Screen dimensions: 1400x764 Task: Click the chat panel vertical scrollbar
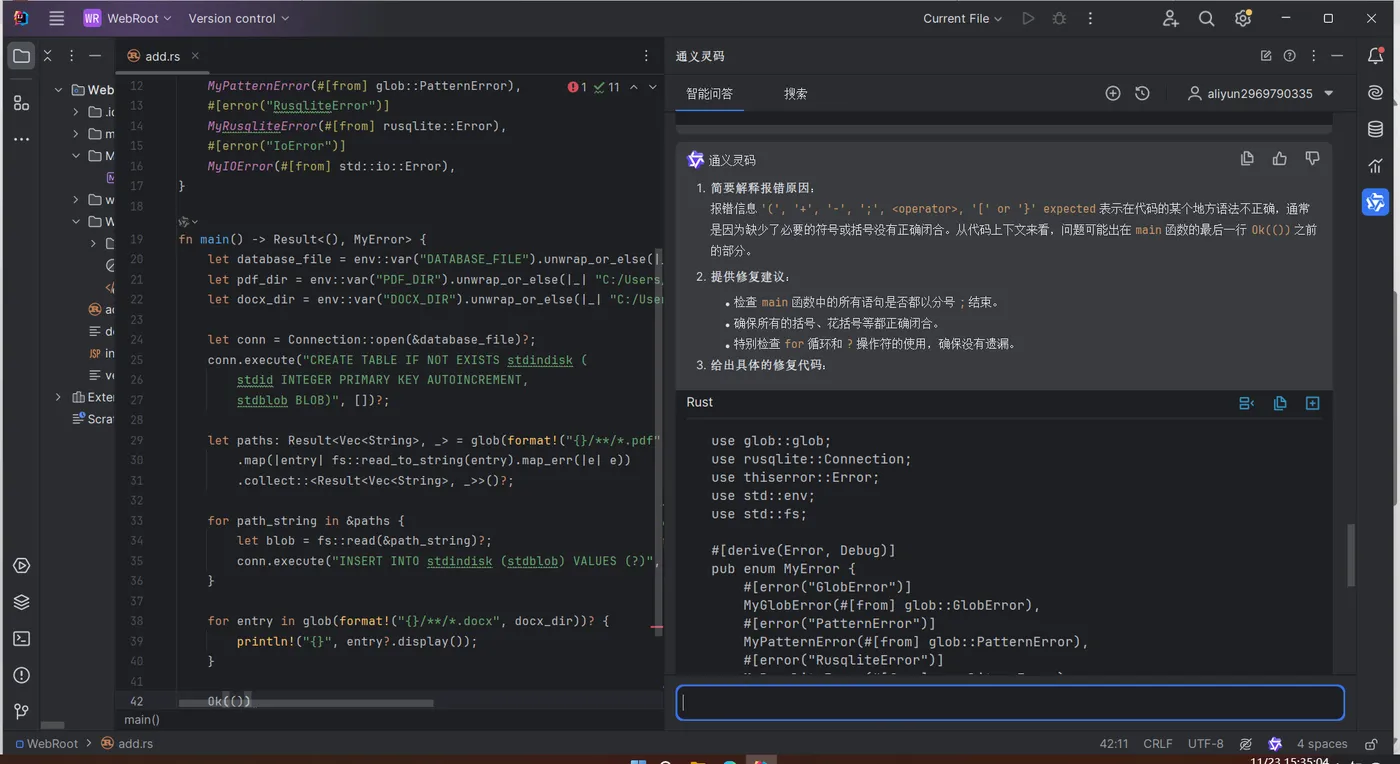[1351, 555]
